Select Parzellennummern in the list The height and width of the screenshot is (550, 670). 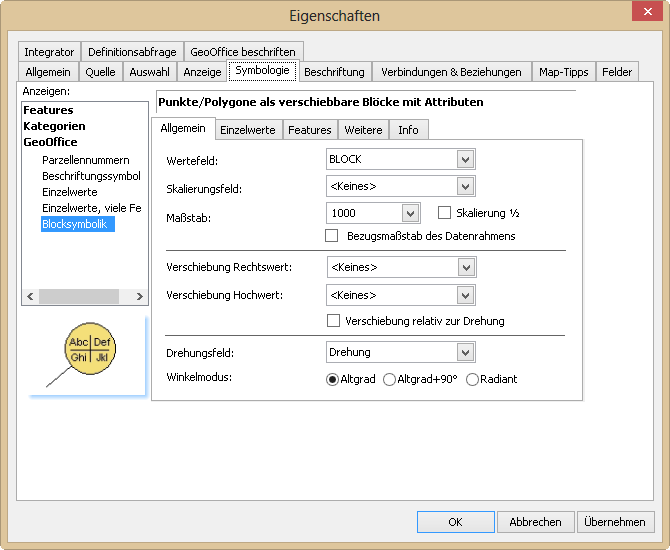point(85,160)
